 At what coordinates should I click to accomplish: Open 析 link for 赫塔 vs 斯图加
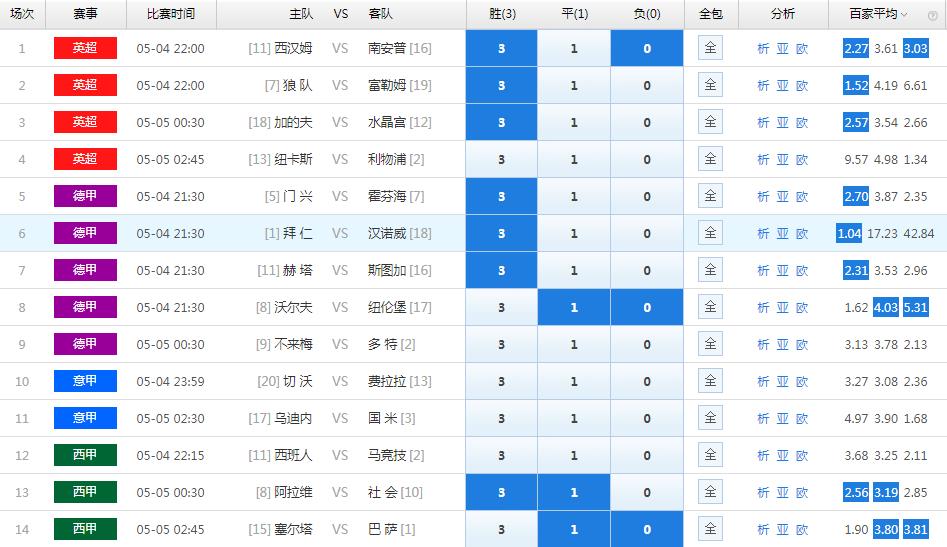[763, 270]
